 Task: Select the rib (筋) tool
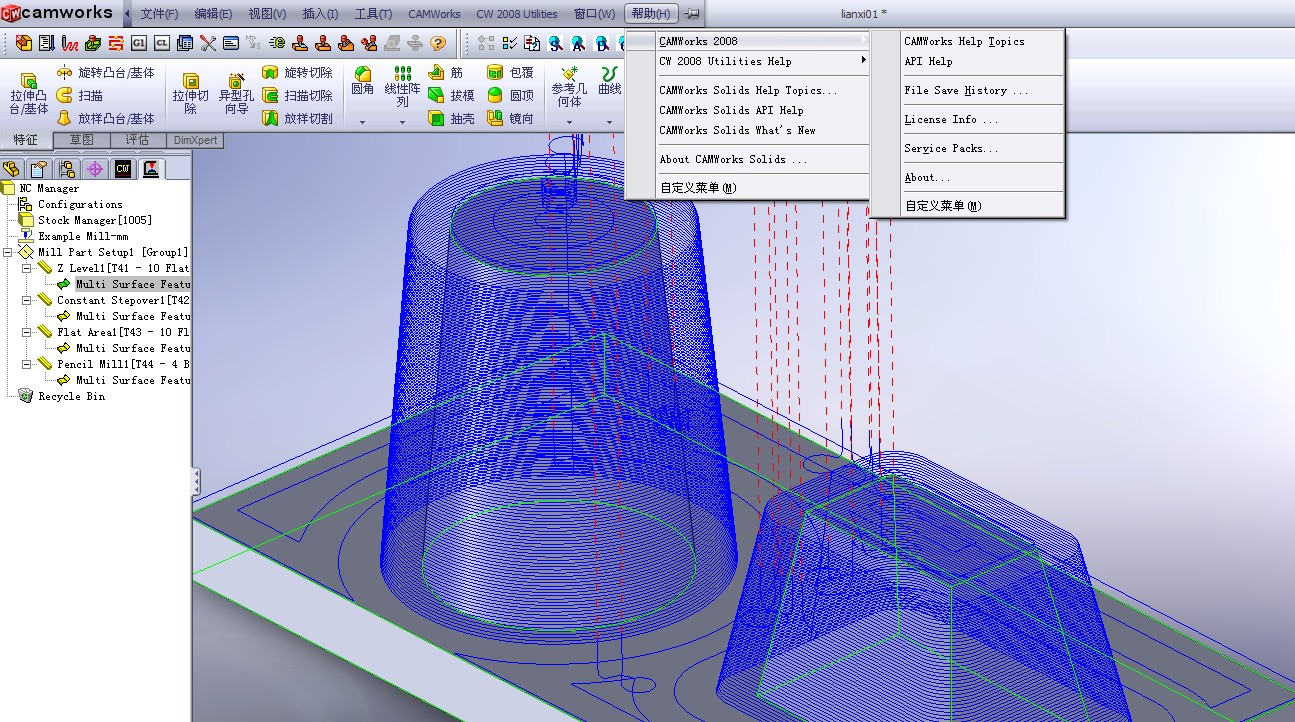446,73
